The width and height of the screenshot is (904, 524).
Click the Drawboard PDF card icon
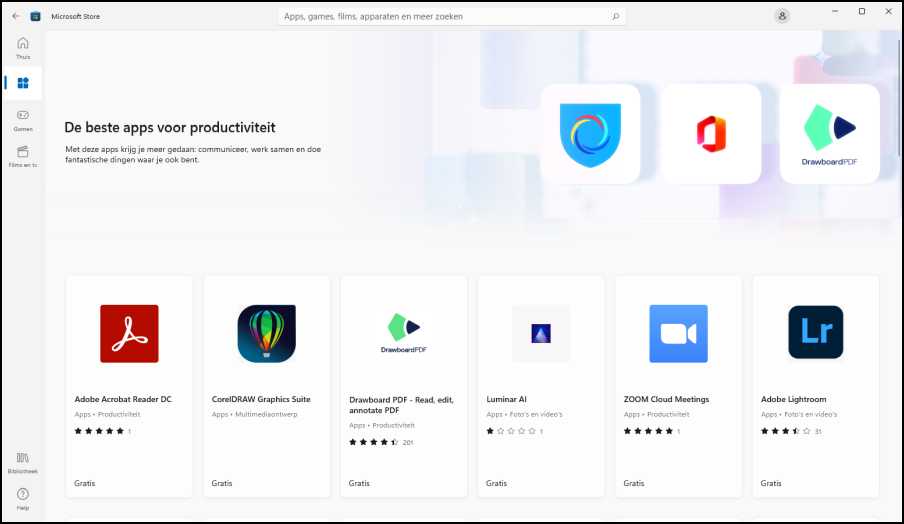tap(404, 334)
